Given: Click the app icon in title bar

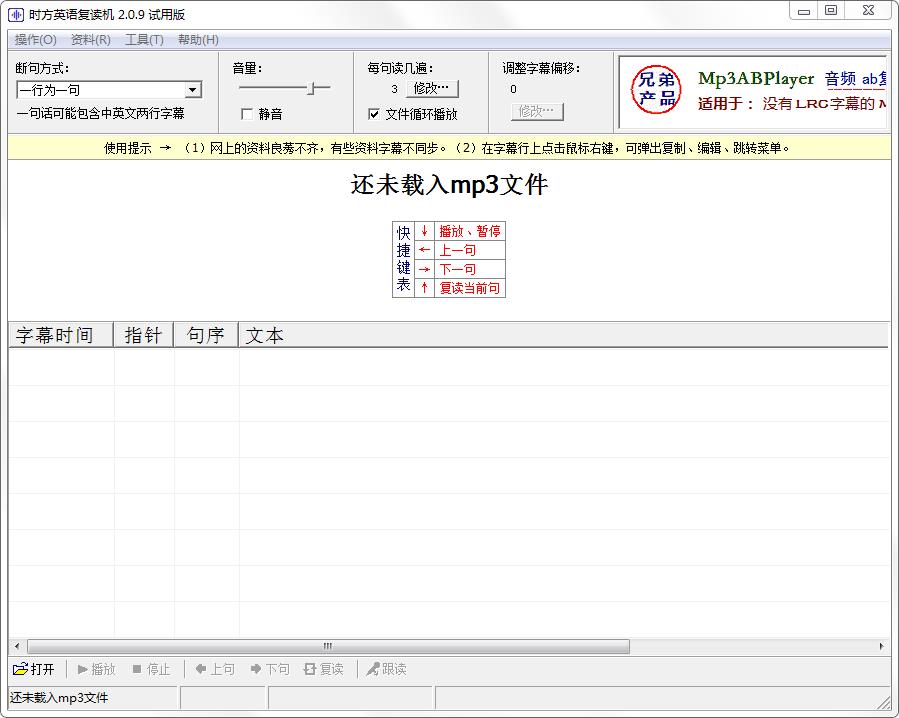Looking at the screenshot, I should (15, 14).
